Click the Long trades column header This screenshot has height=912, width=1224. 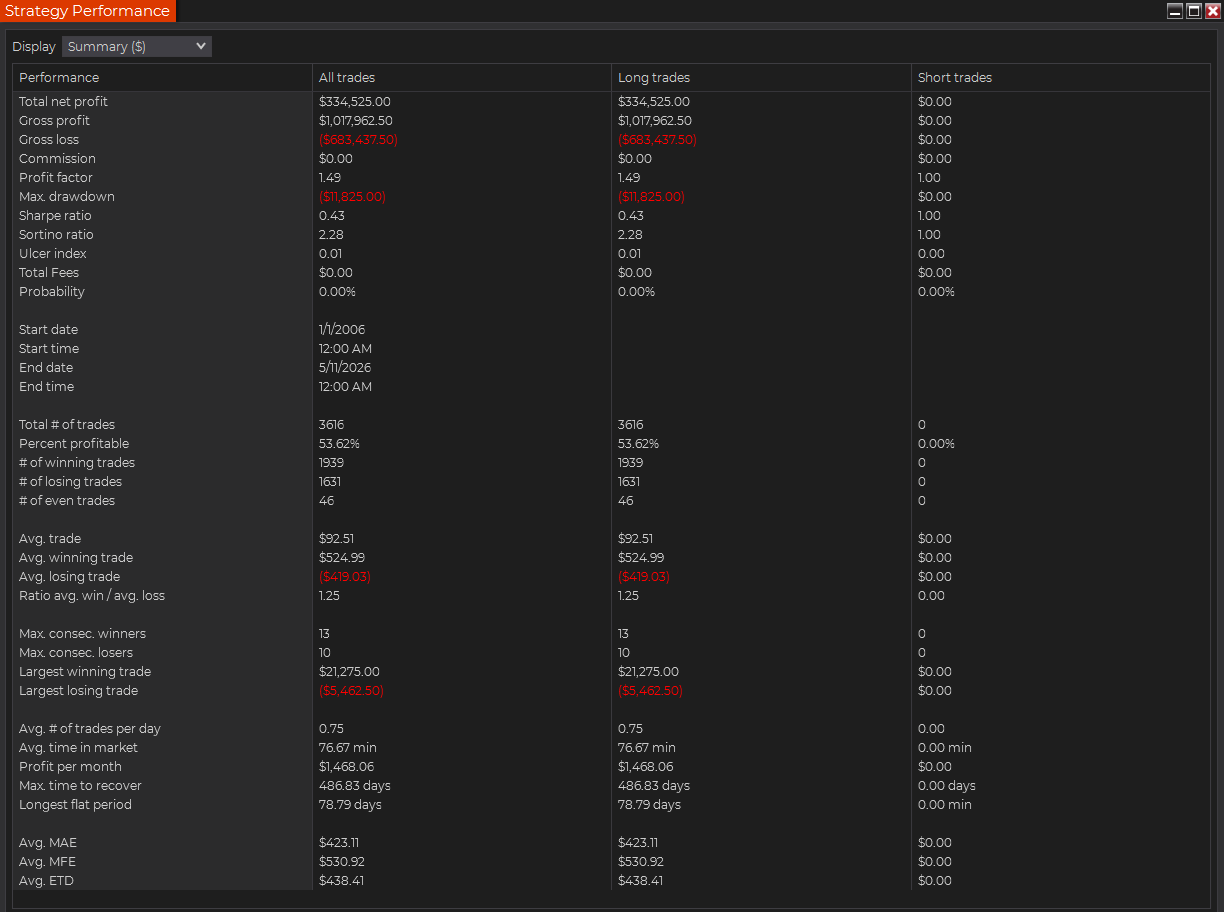coord(761,77)
